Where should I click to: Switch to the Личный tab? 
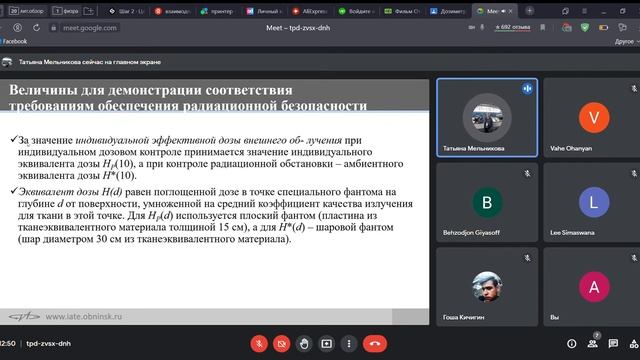(x=264, y=11)
